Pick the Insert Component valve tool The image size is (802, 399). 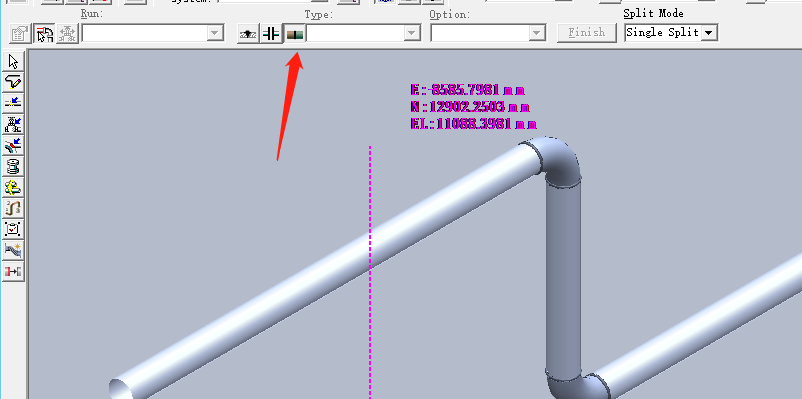13,124
